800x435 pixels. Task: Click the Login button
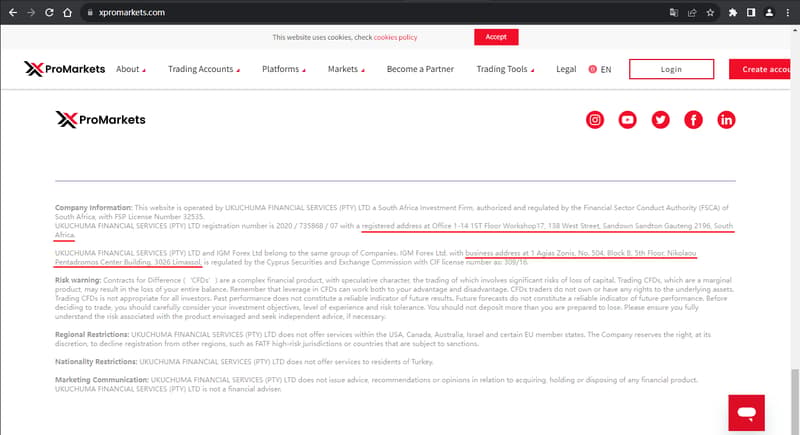click(x=671, y=69)
